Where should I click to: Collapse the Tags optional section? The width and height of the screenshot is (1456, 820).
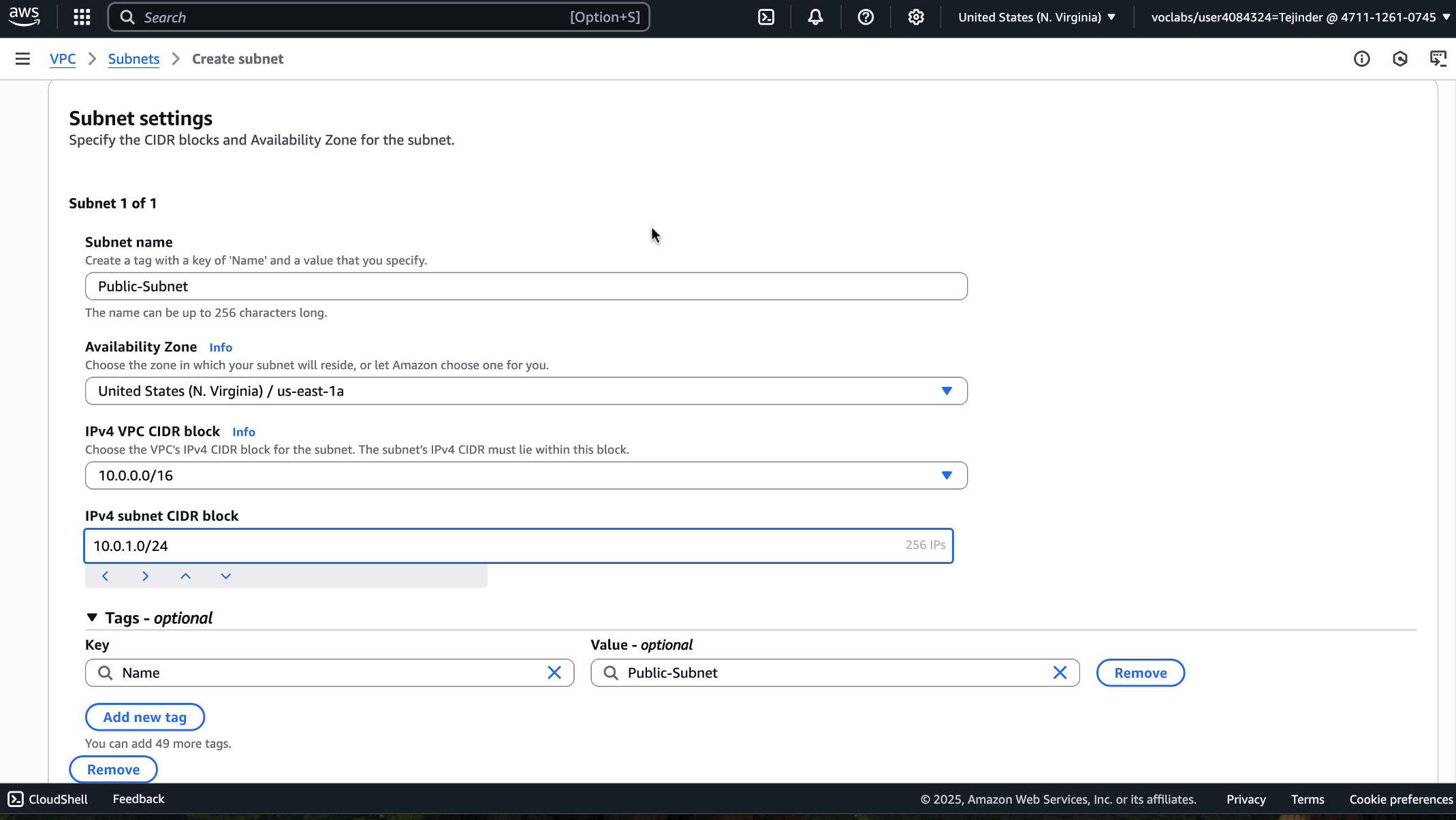point(93,618)
